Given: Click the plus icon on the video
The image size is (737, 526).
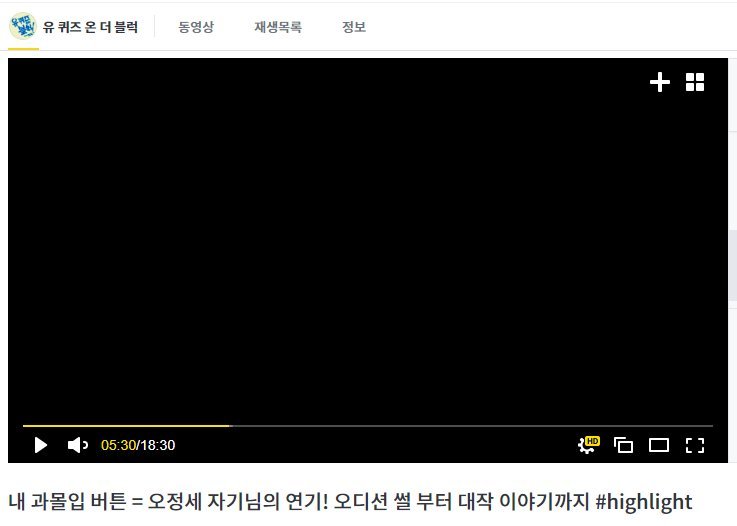Looking at the screenshot, I should pos(660,82).
